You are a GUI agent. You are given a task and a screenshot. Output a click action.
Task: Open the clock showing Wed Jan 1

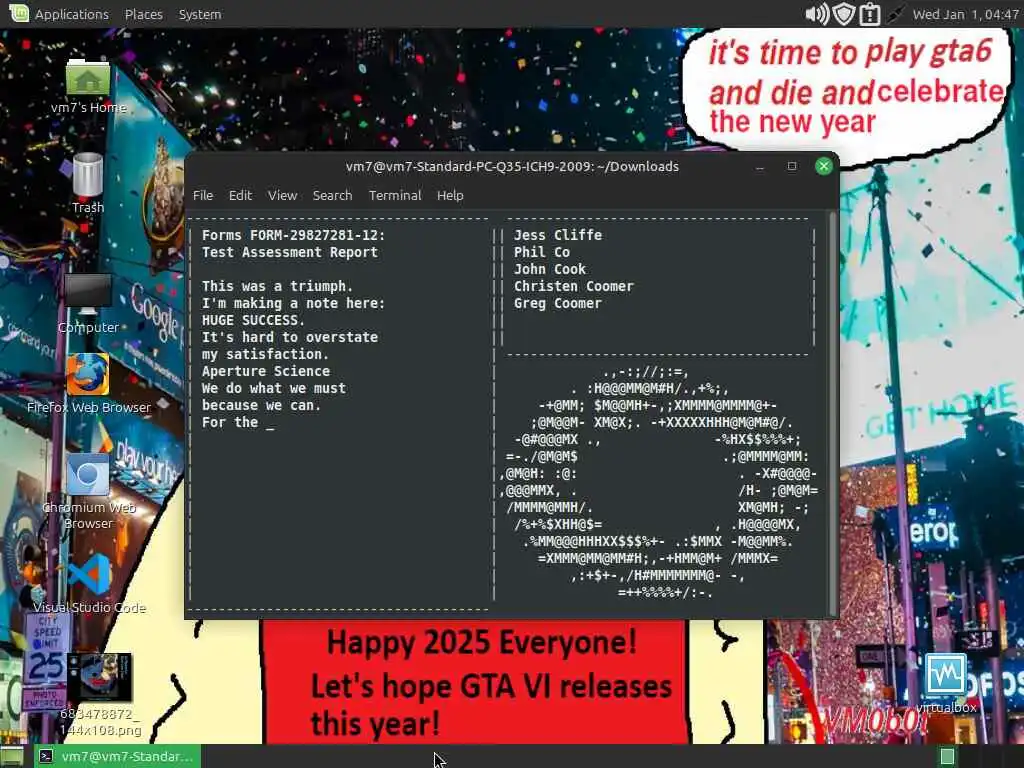pyautogui.click(x=965, y=14)
